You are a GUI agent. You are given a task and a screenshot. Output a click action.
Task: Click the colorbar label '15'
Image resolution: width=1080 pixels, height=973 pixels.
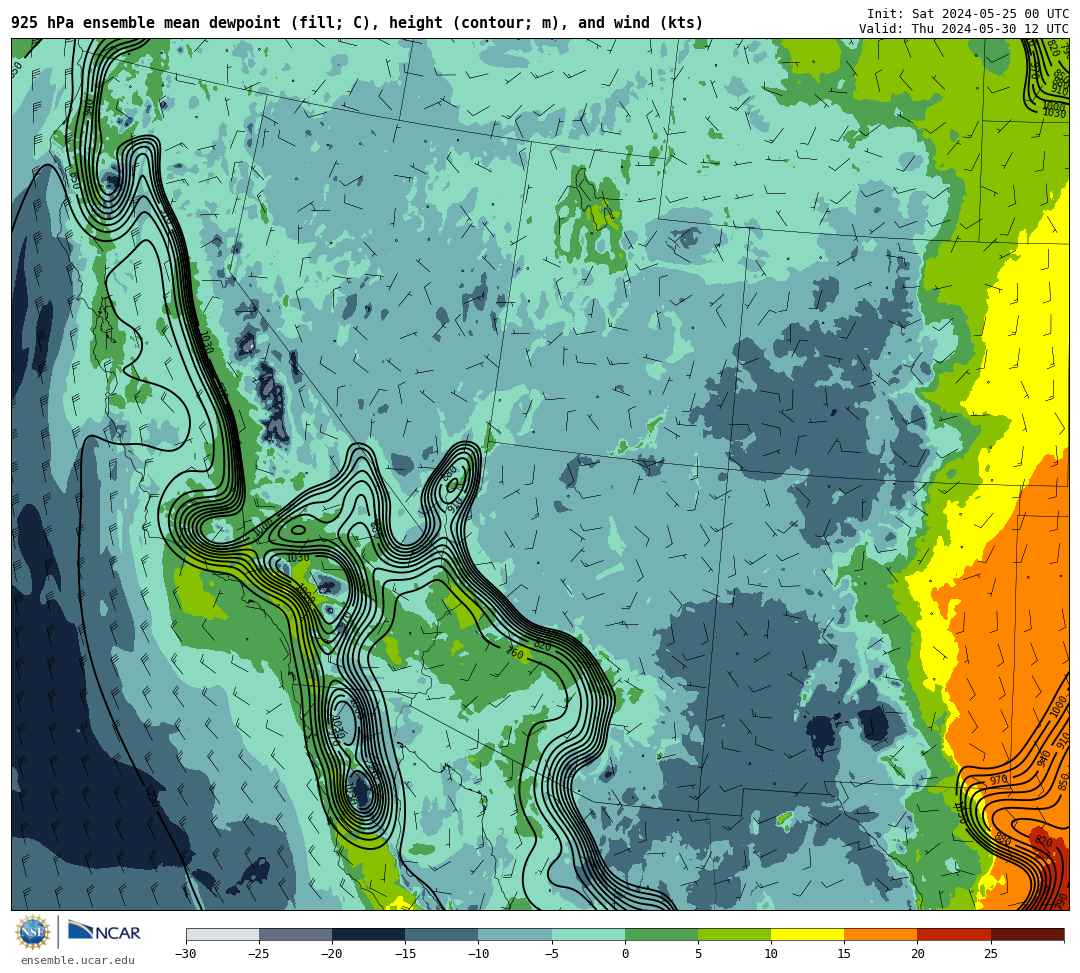pos(844,954)
